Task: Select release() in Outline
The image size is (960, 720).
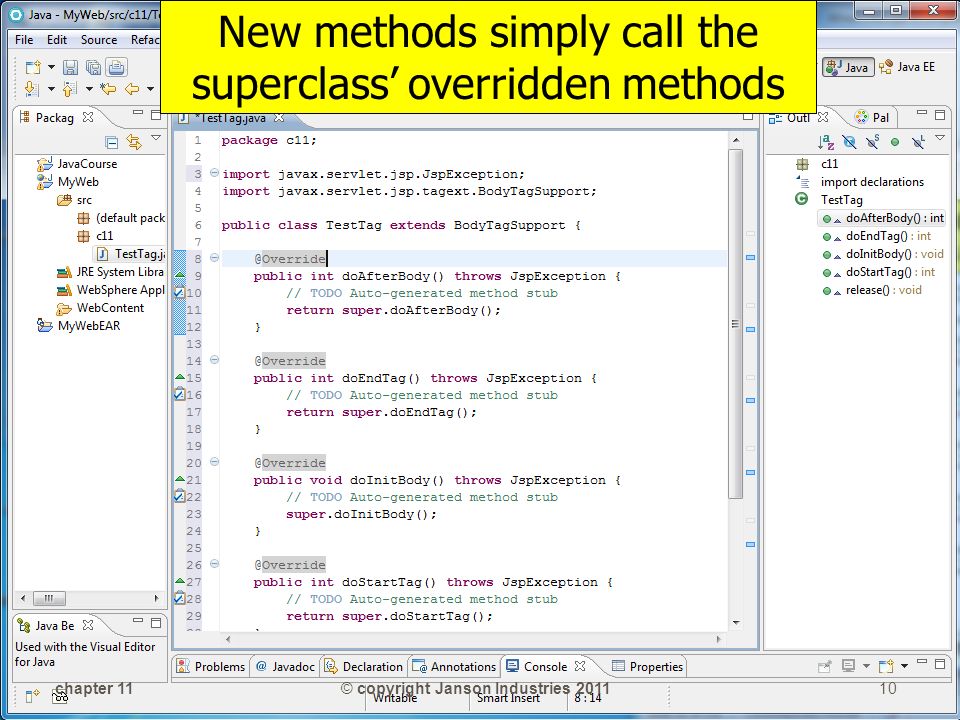Action: point(872,290)
